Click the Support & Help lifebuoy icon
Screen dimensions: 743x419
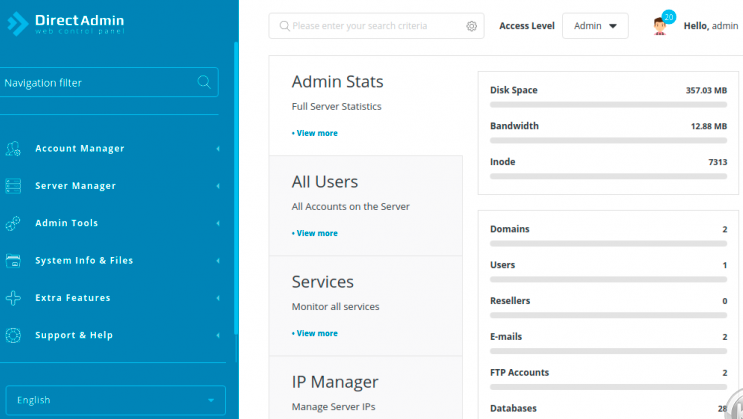tap(13, 335)
